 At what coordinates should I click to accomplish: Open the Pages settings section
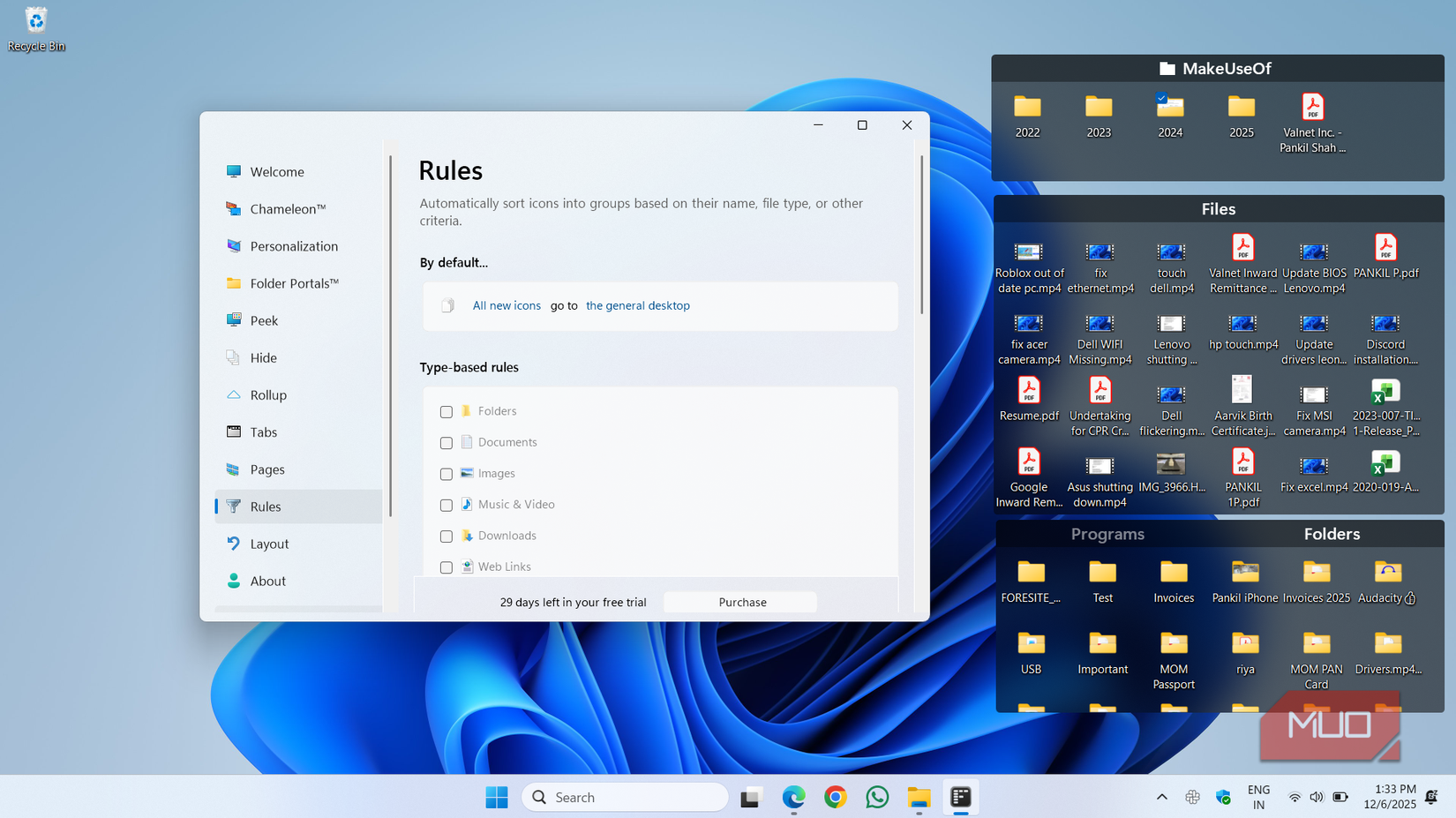point(266,469)
